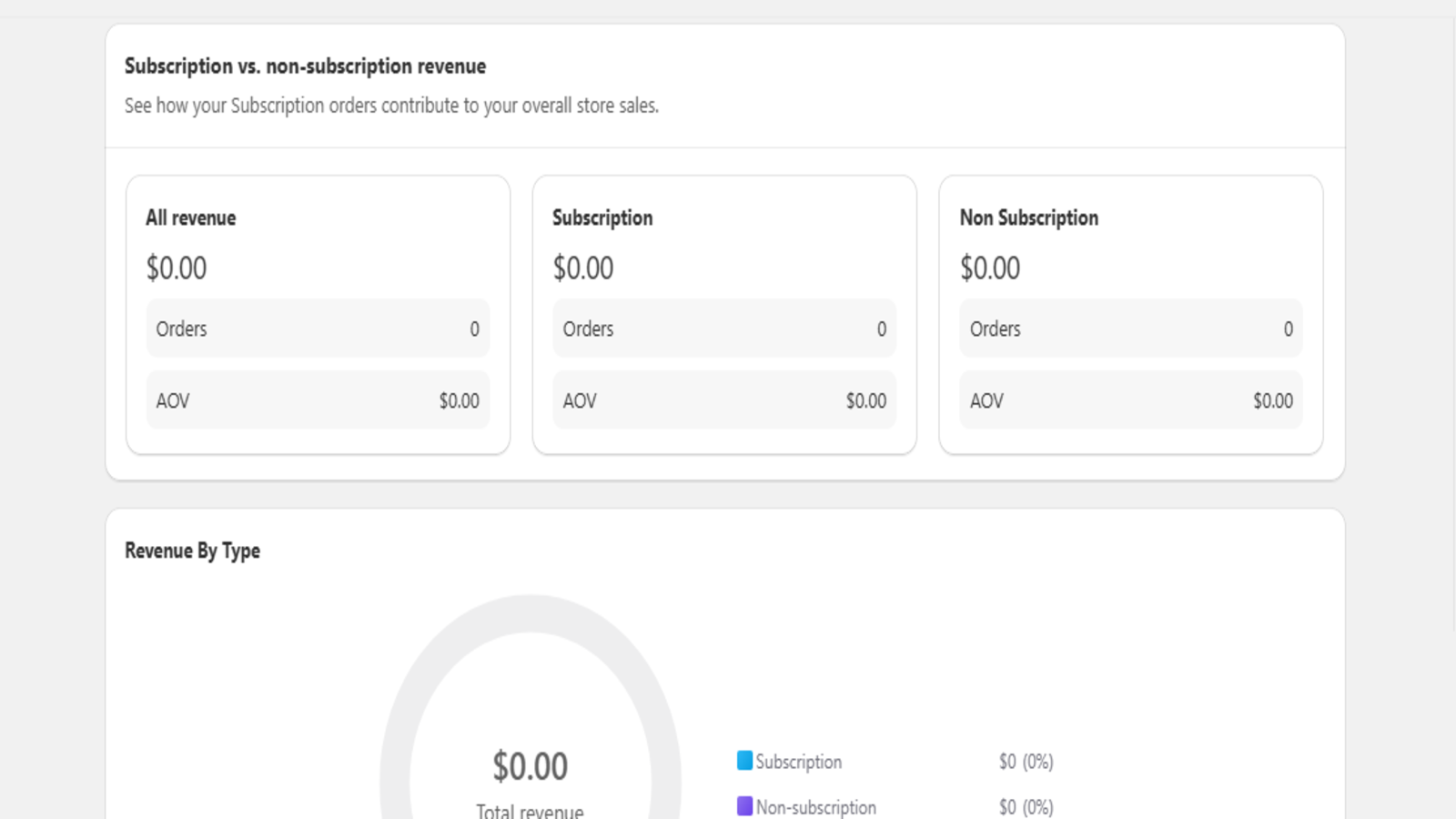Click the $0.00 total inside donut chart
Screen dimensions: 1456x819
[x=531, y=766]
